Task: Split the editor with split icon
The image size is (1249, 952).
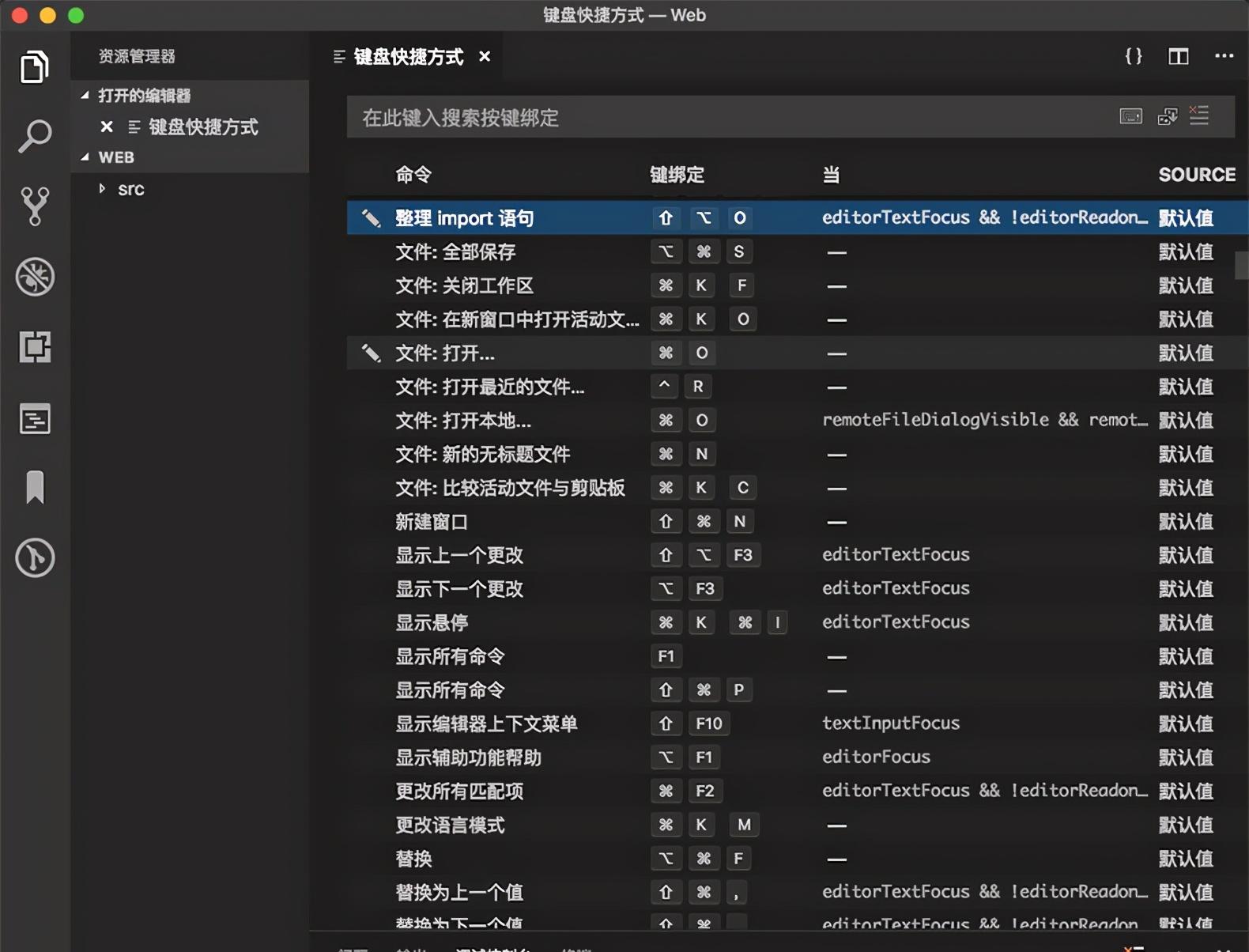Action: pyautogui.click(x=1179, y=56)
